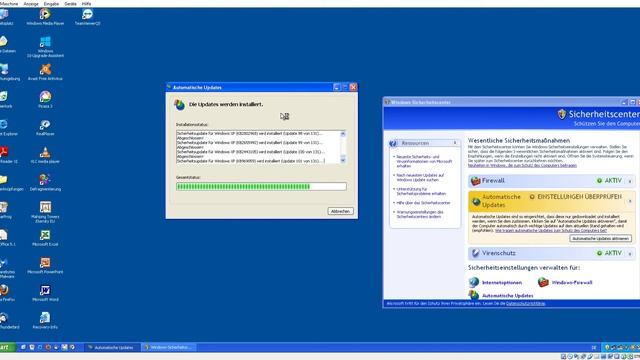
Task: Open the TeamViewer desktop shortcut
Action: [87, 17]
